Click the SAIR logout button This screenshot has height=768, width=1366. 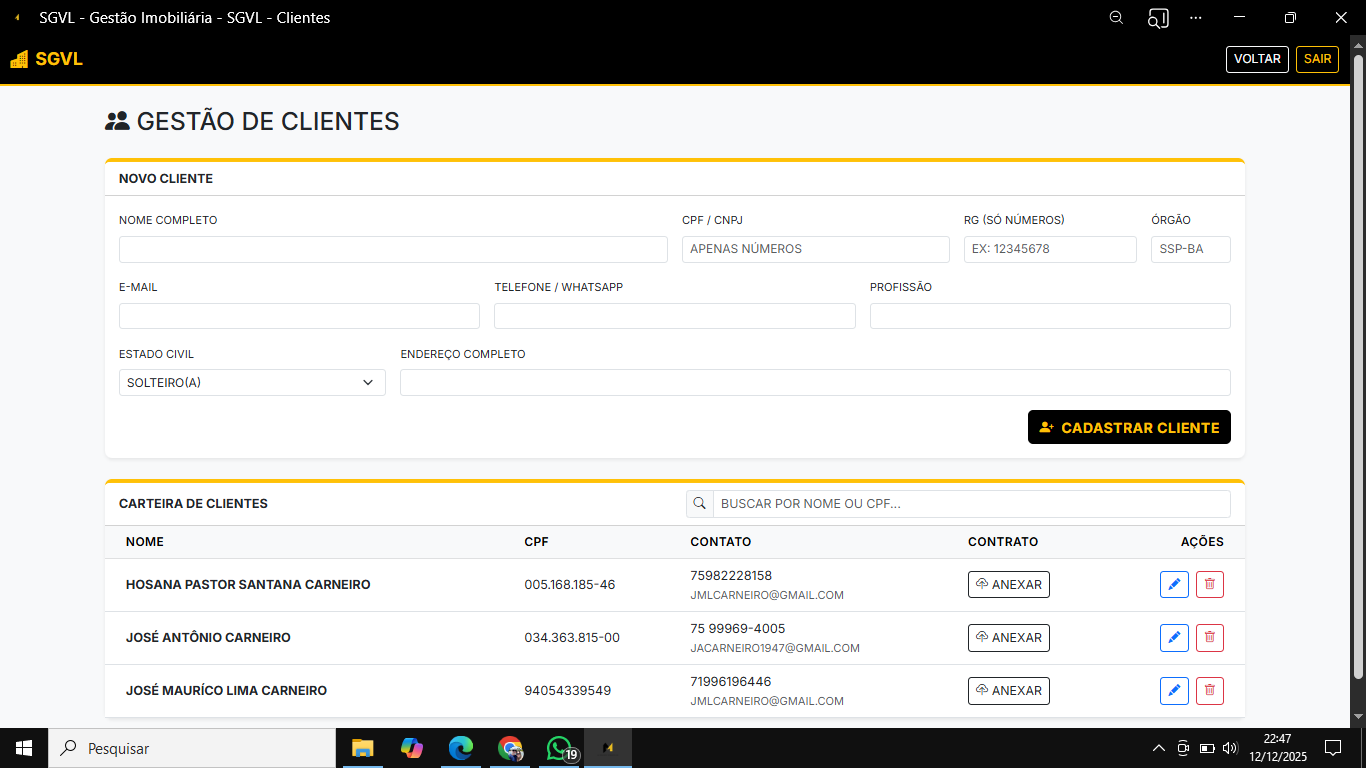coord(1317,59)
